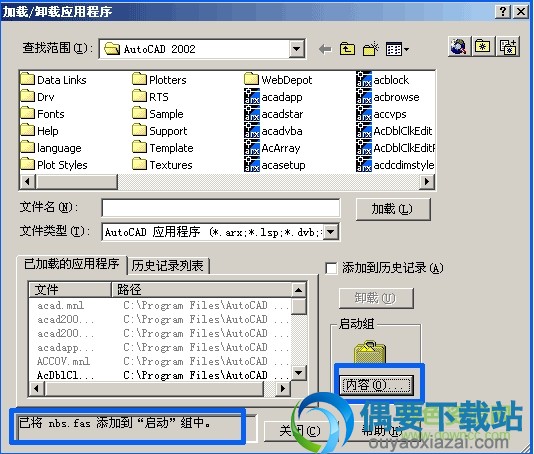
Task: Open the Sample folder
Action: pyautogui.click(x=158, y=114)
